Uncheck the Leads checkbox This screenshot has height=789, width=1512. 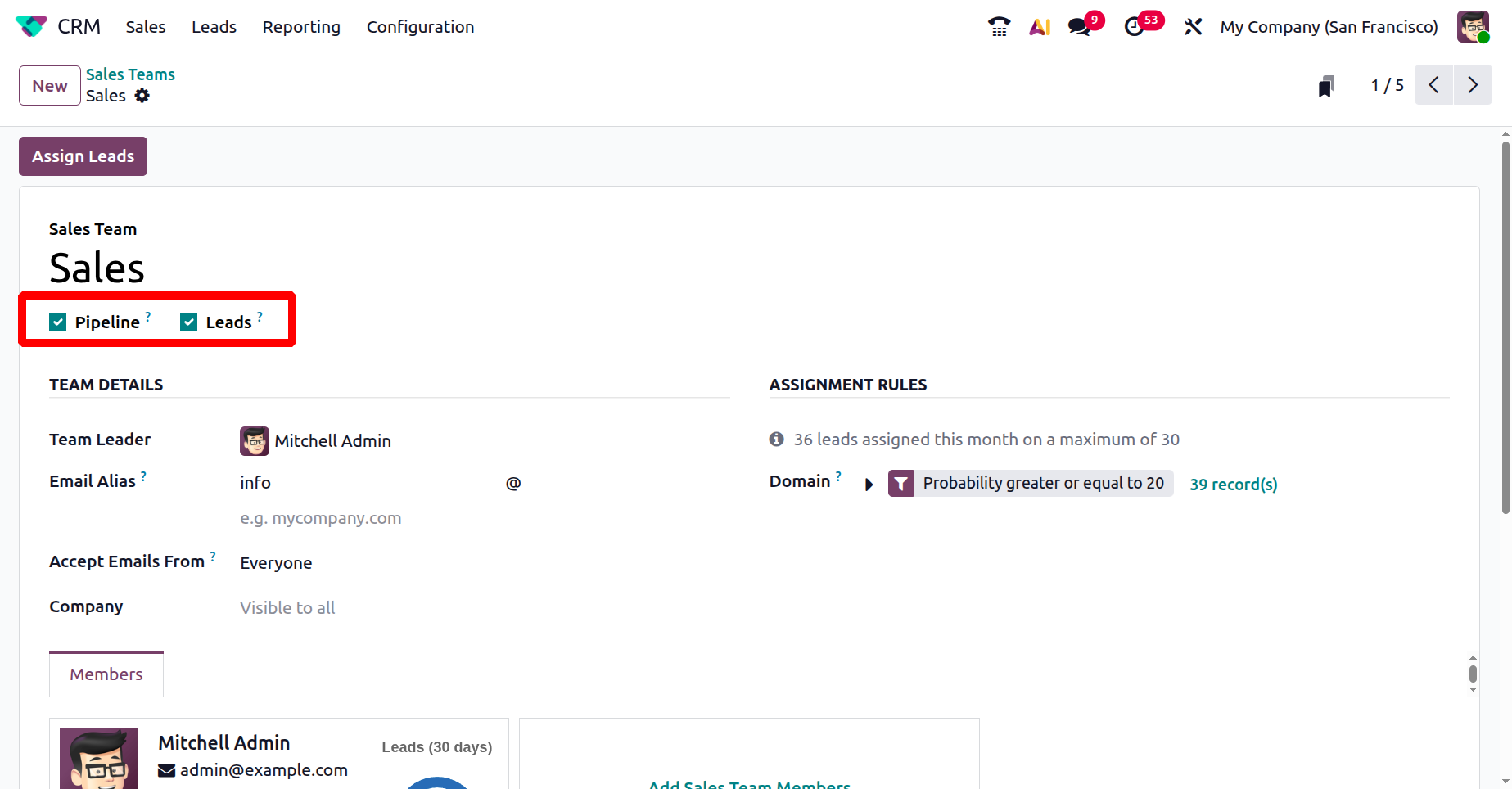tap(189, 322)
